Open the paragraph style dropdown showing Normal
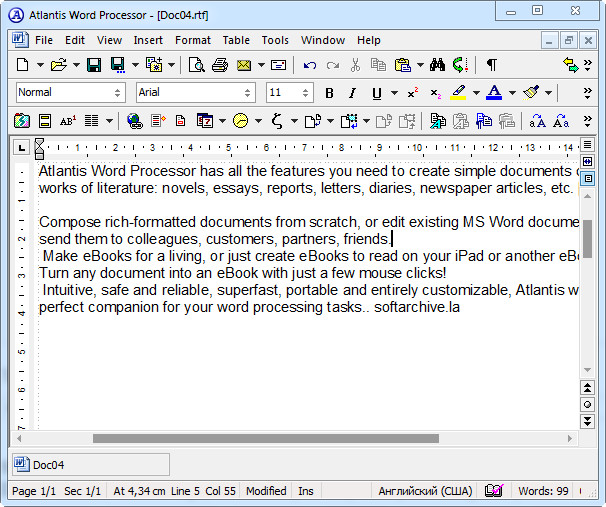 (118, 92)
